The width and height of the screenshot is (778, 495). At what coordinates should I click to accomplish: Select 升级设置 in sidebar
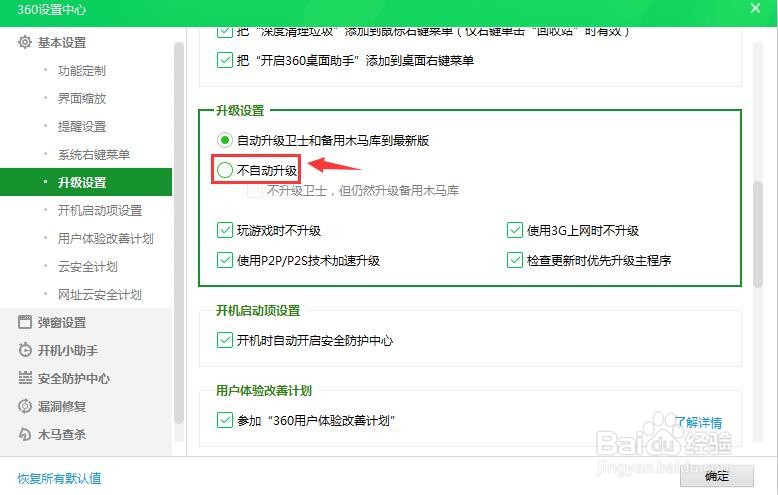(86, 182)
